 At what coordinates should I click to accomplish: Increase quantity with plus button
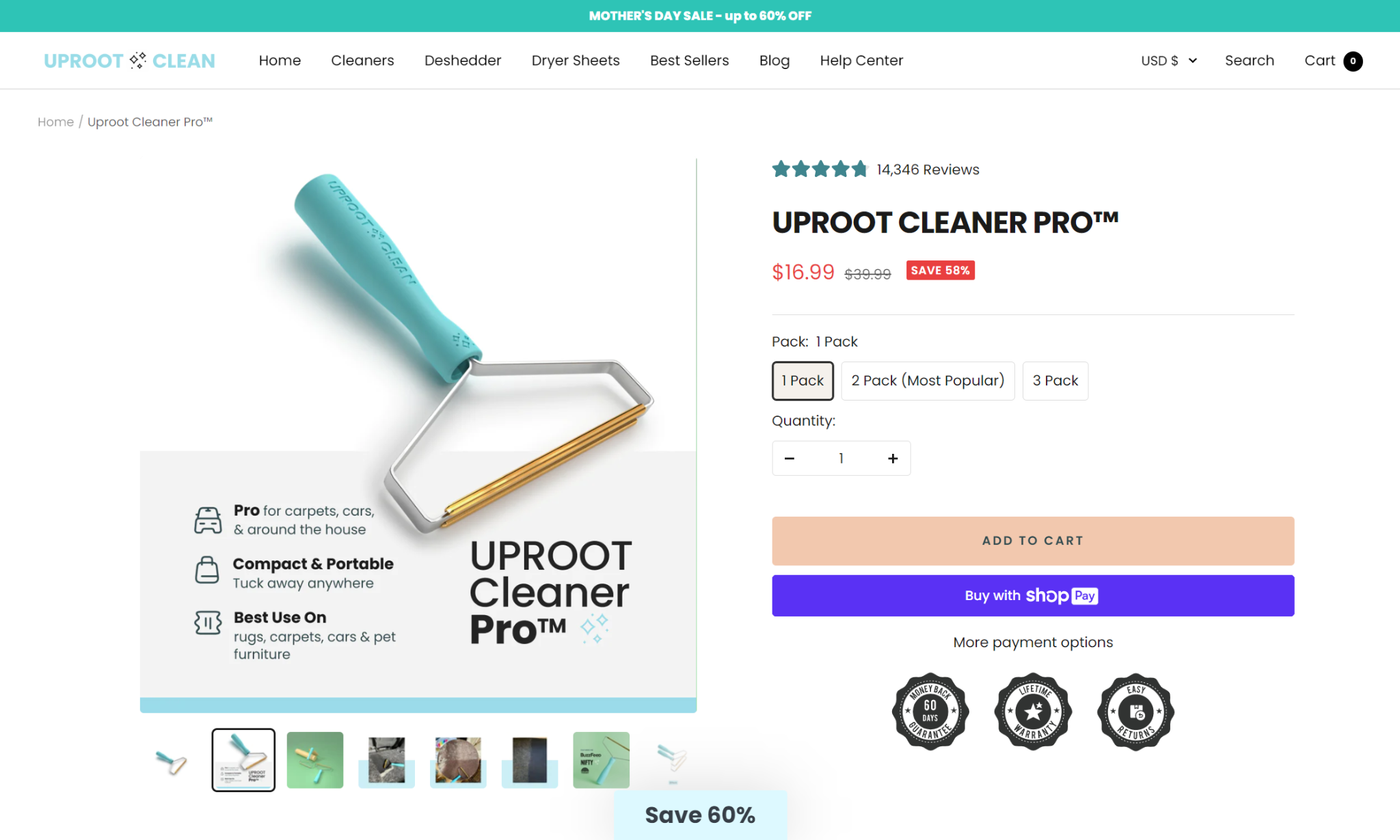point(892,458)
